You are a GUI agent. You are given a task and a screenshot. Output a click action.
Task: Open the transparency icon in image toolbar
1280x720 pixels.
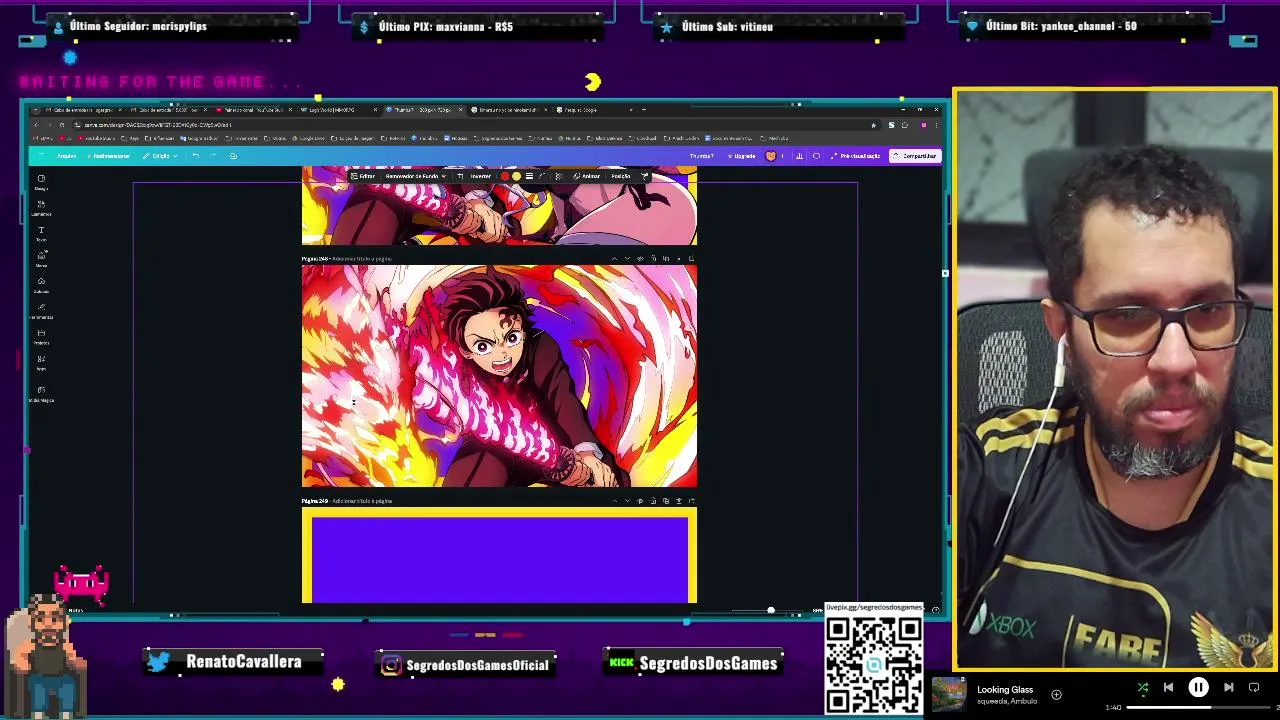(558, 176)
